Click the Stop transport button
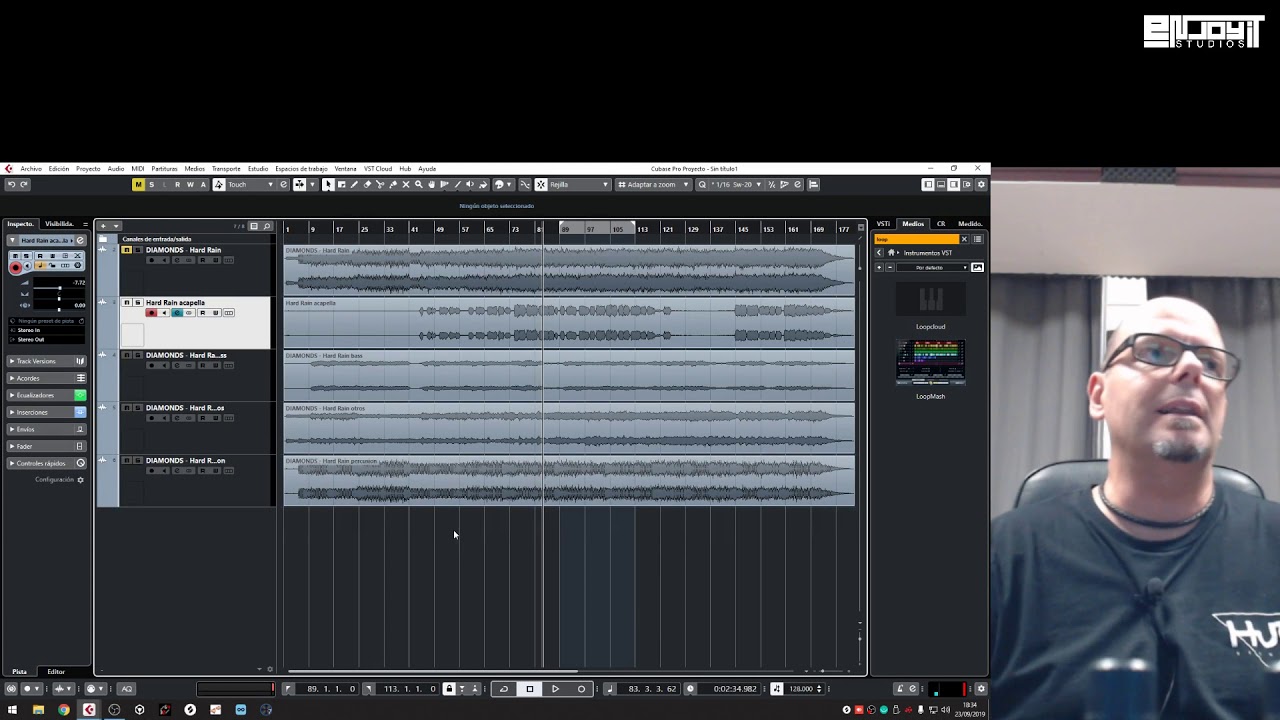 tap(530, 688)
